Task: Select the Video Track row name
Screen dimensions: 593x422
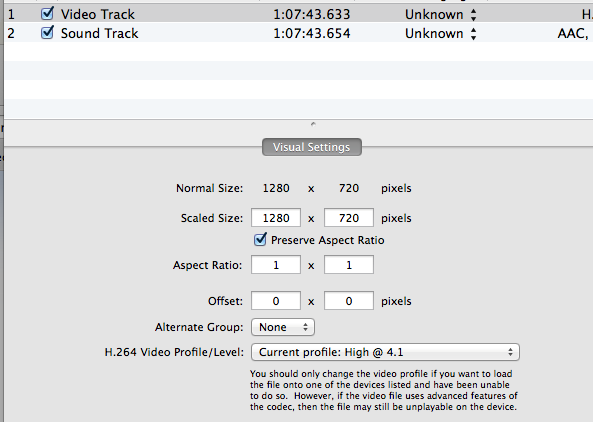Action: (98, 14)
